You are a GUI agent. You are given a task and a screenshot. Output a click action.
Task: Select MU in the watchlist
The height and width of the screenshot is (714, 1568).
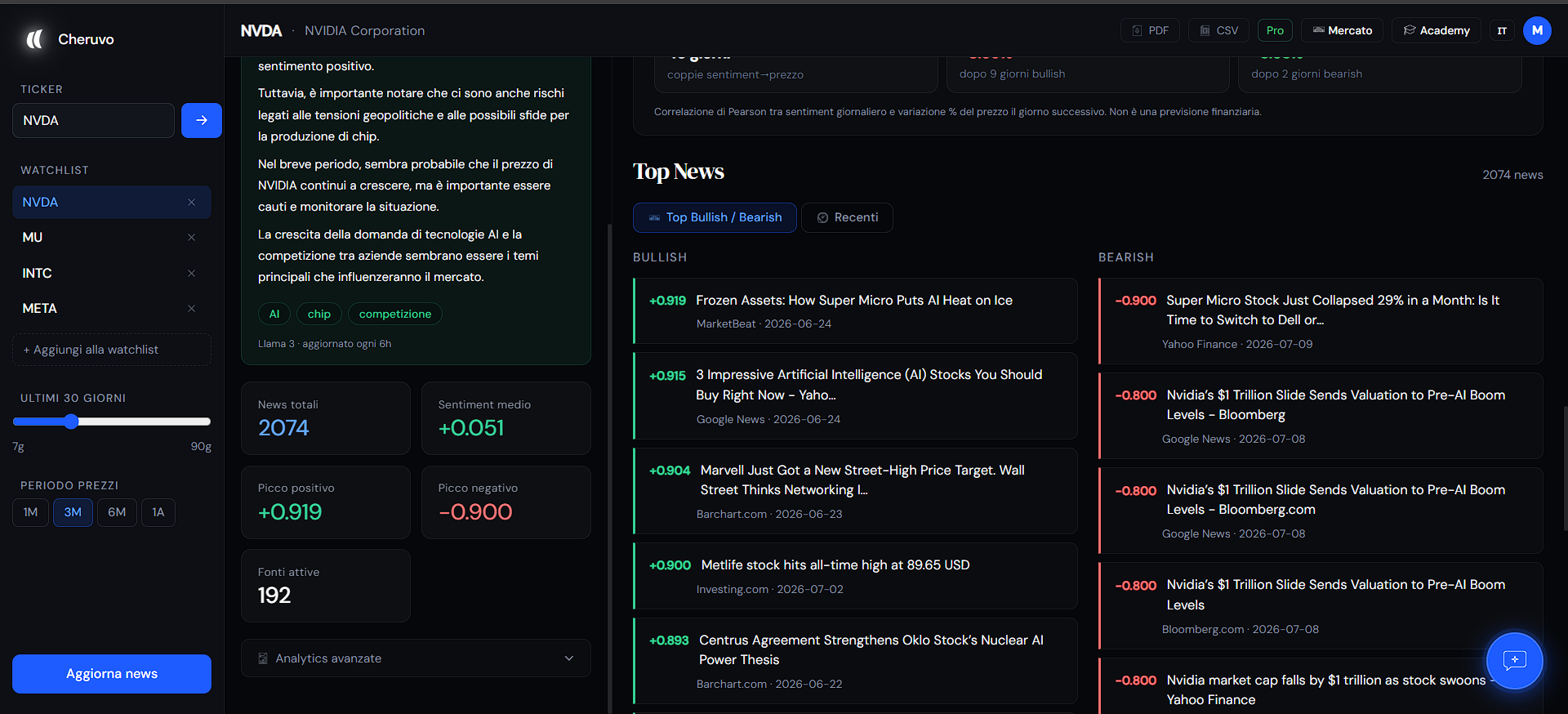pyautogui.click(x=112, y=238)
